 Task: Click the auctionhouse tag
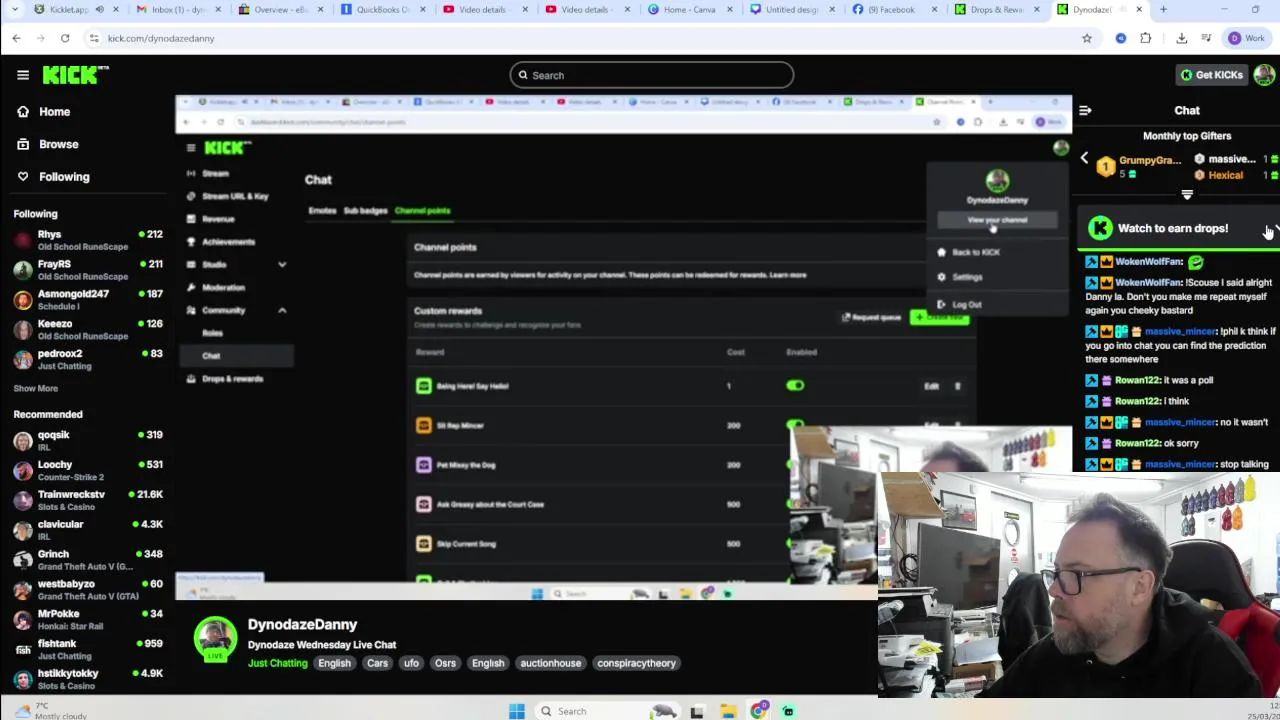point(550,664)
